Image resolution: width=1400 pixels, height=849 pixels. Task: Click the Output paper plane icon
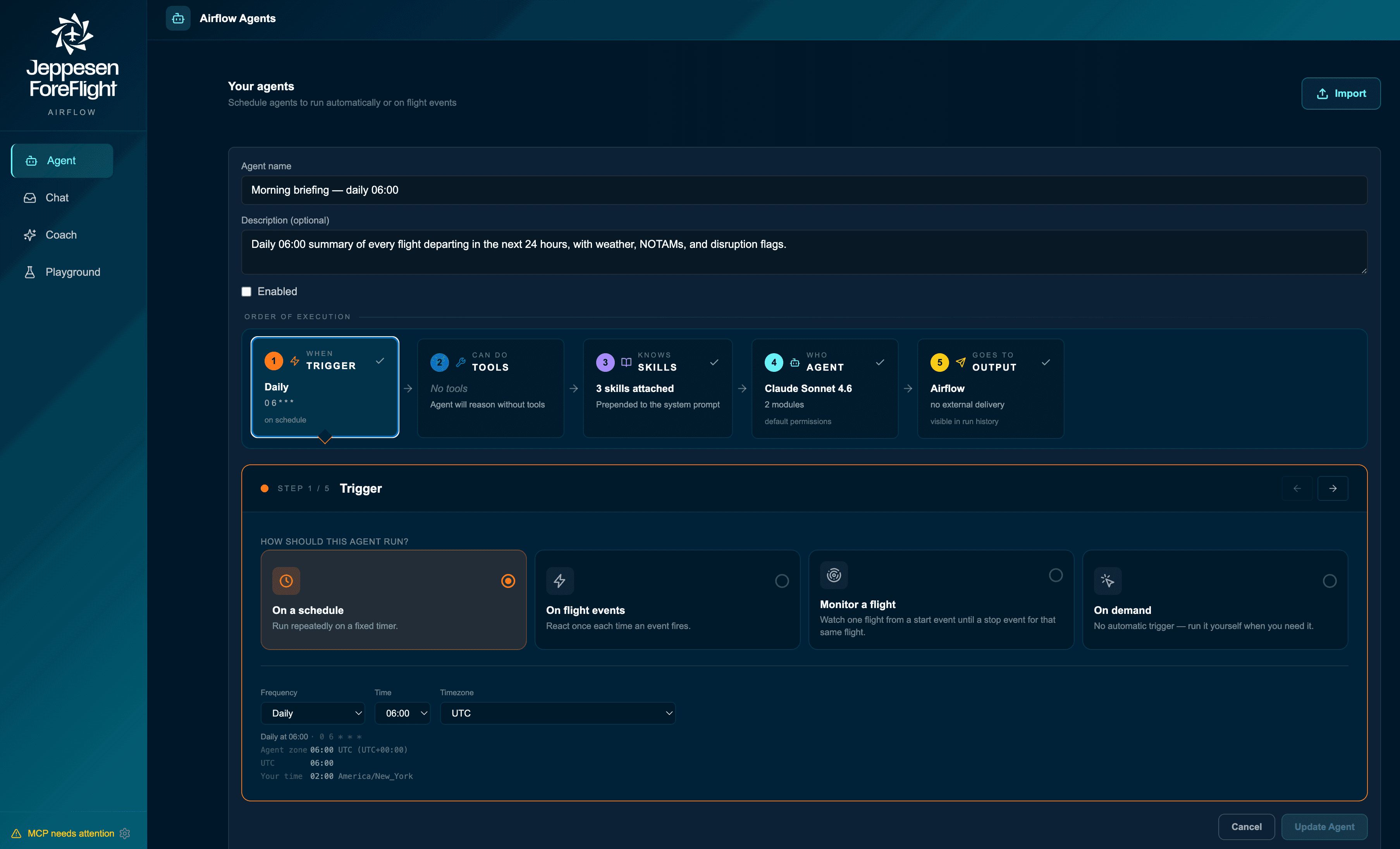coord(961,362)
